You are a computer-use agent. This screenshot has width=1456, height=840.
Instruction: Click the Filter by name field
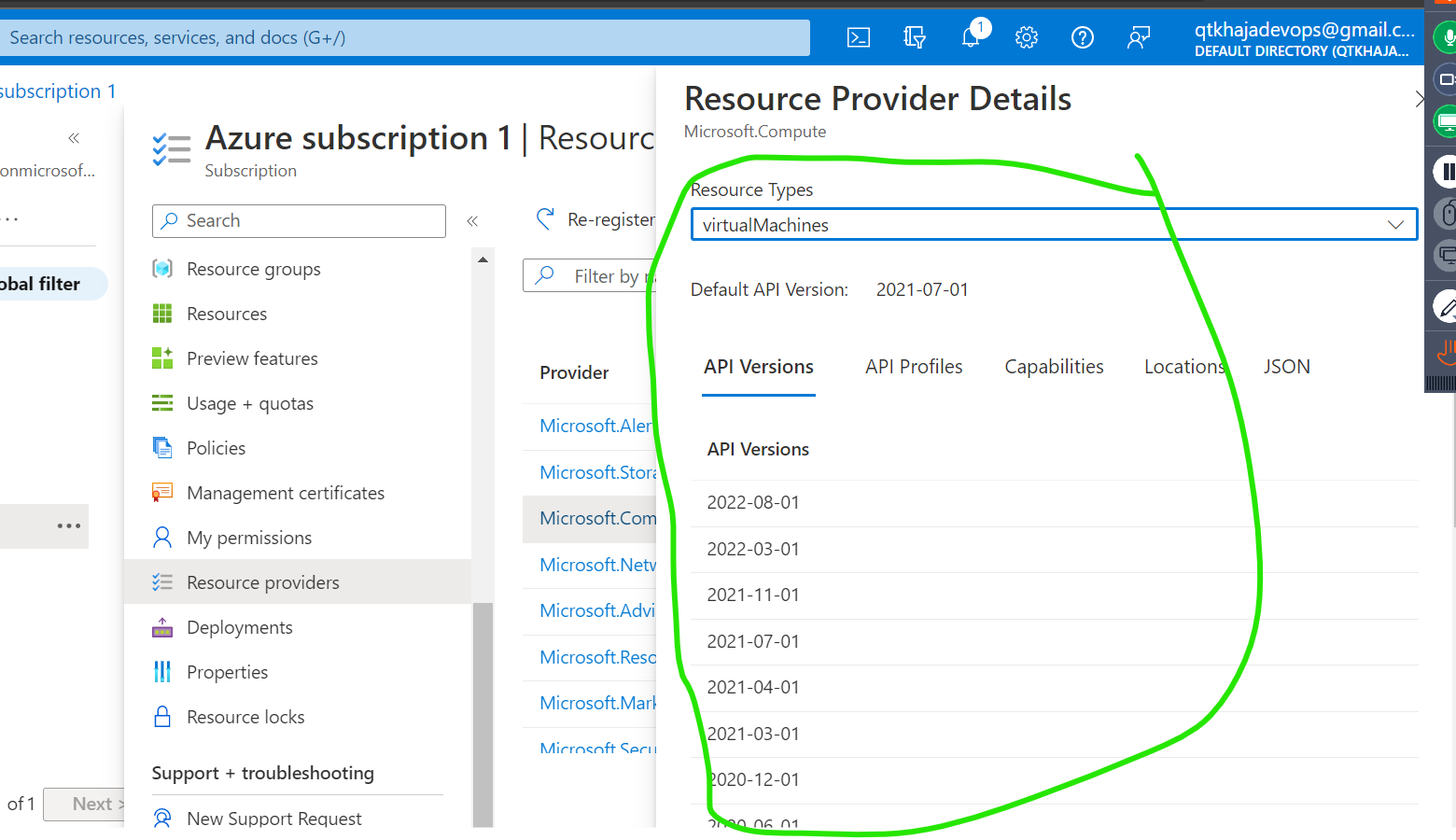point(590,276)
